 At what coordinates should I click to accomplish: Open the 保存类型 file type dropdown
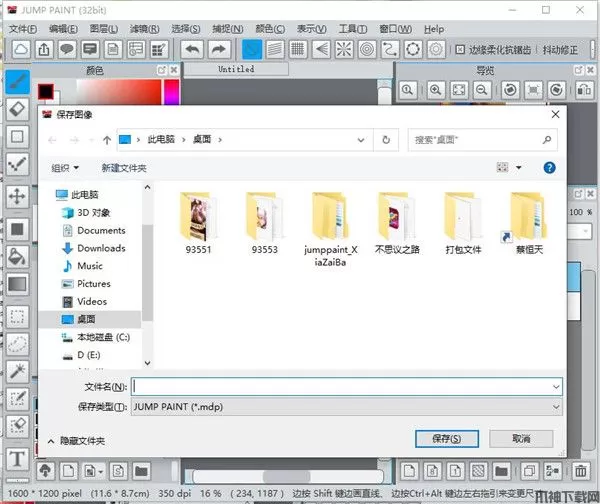click(x=346, y=407)
